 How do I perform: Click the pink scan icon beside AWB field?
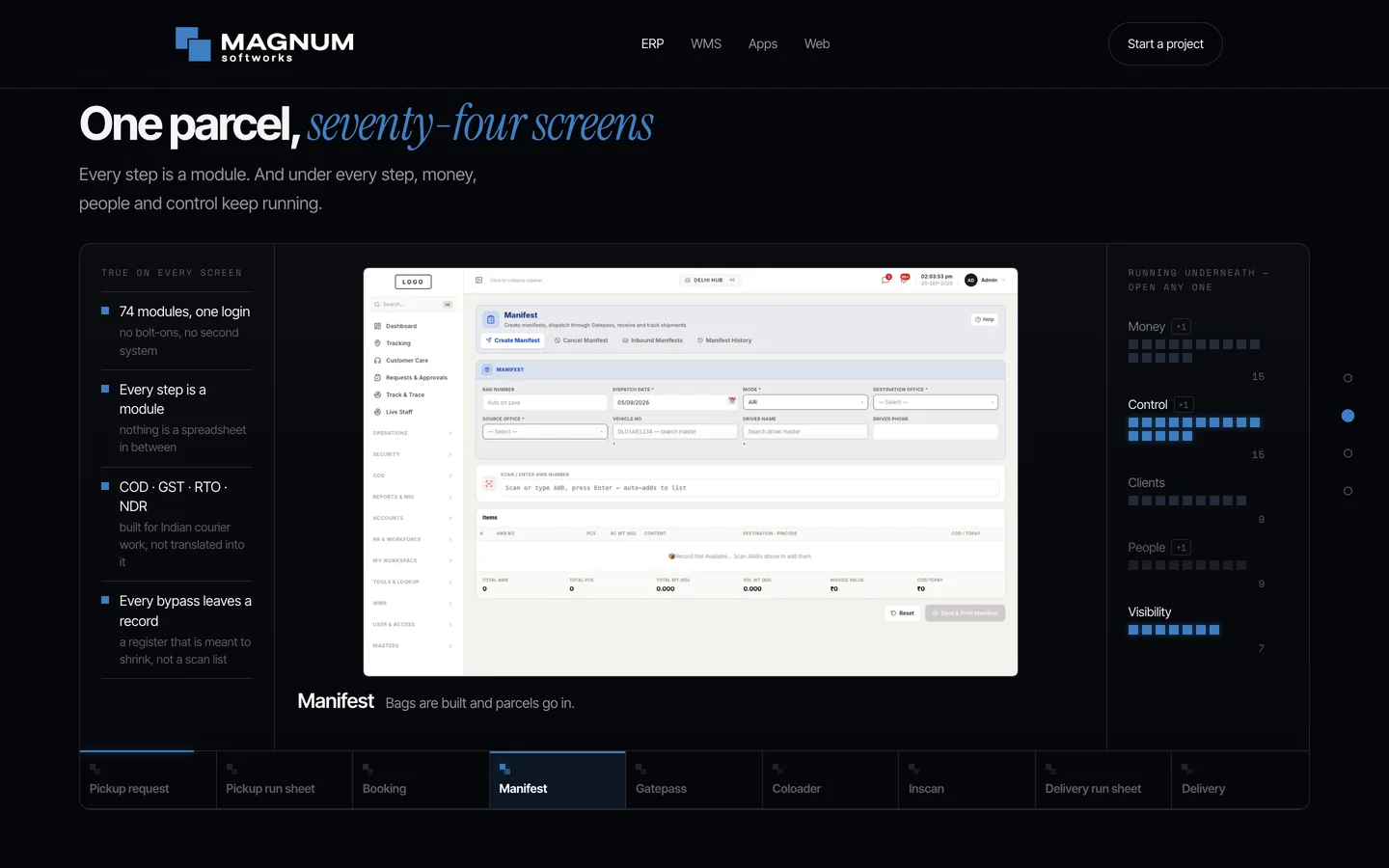(x=489, y=484)
